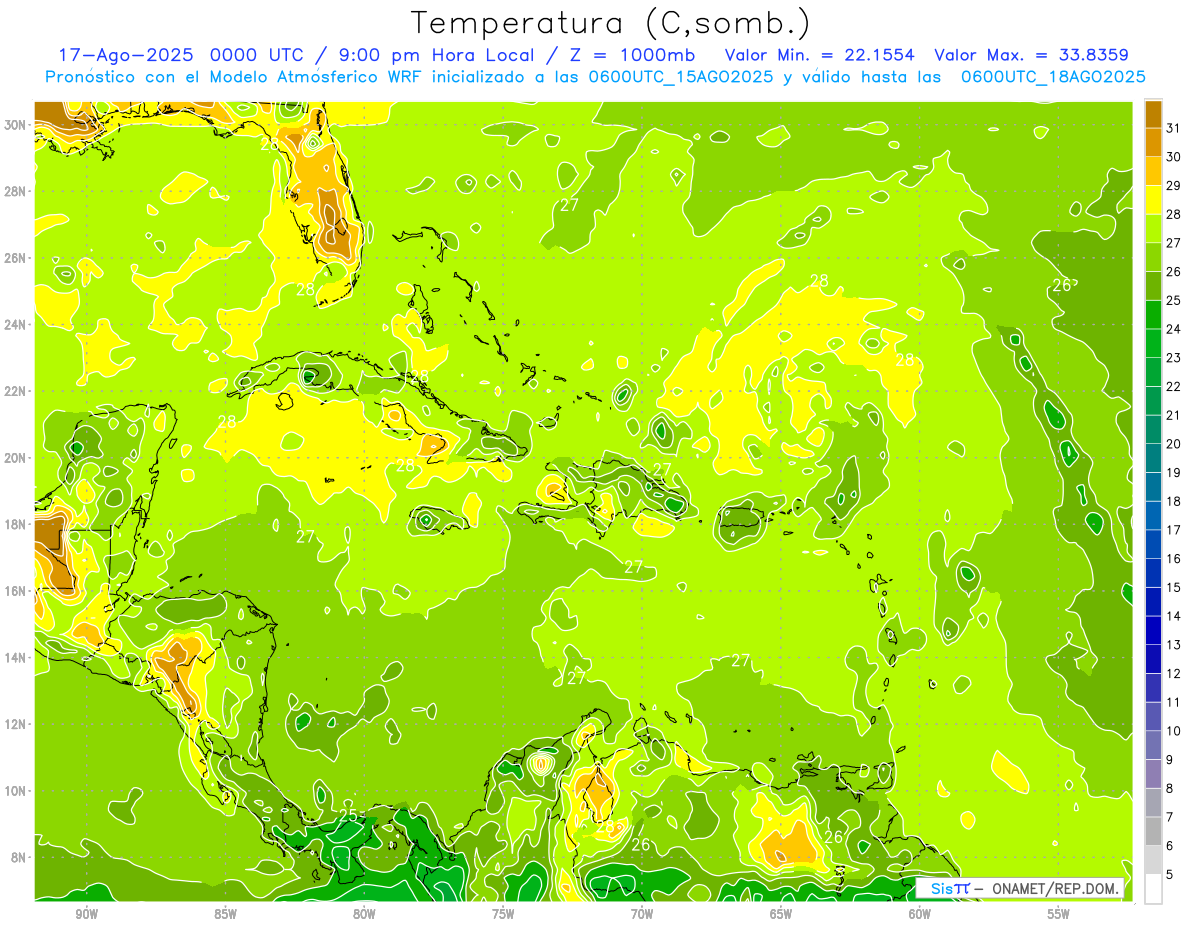Click the legend value 13
Viewport: 1200px width, 927px height.
click(1173, 645)
